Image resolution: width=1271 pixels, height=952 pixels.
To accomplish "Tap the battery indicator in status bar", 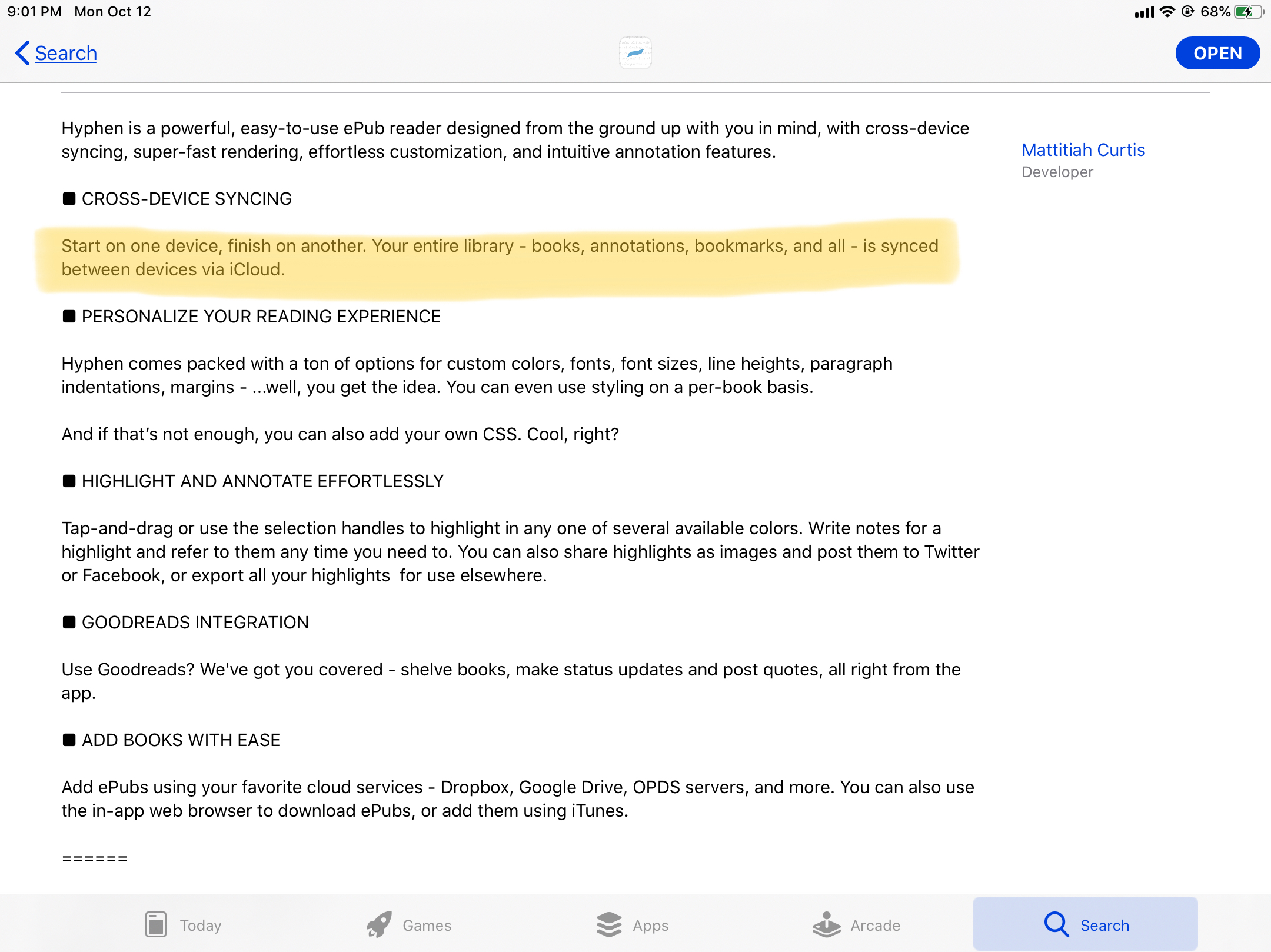I will tap(1247, 12).
